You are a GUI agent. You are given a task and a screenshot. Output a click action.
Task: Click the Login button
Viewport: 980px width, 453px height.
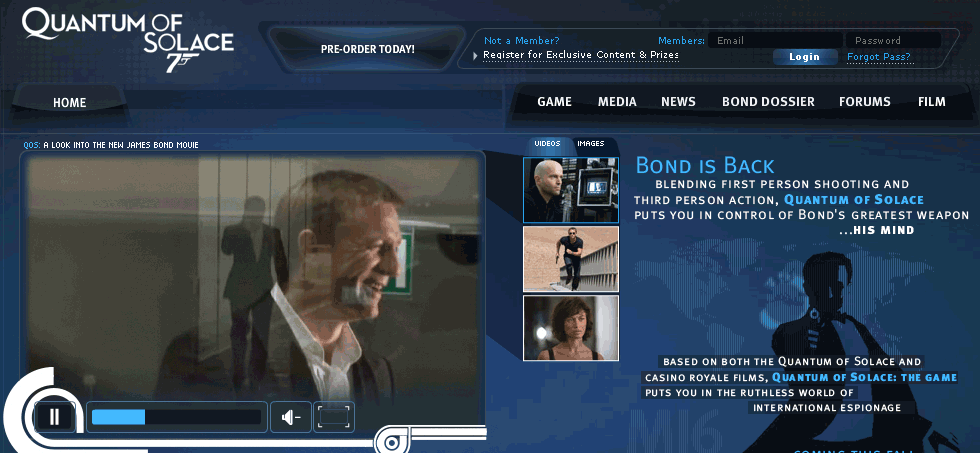coord(804,57)
